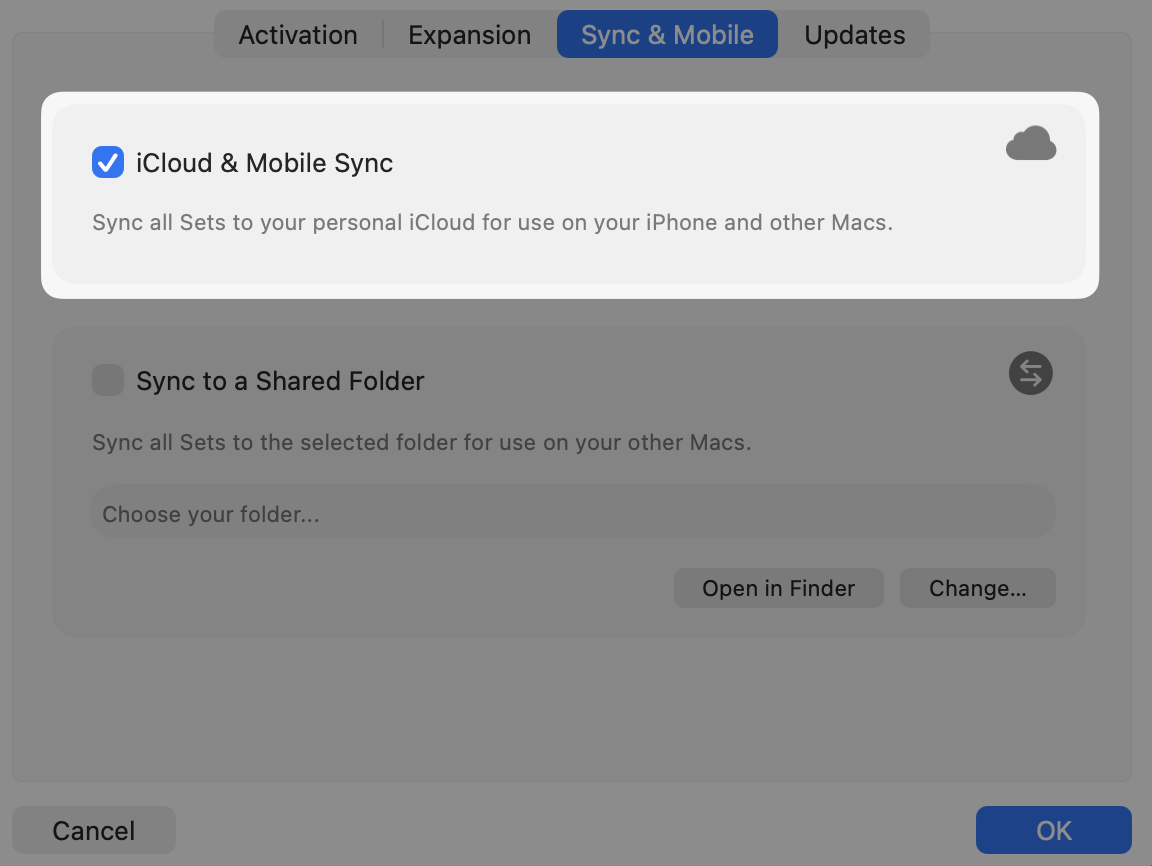1152x866 pixels.
Task: Dismiss the dialog with Cancel
Action: tap(94, 831)
